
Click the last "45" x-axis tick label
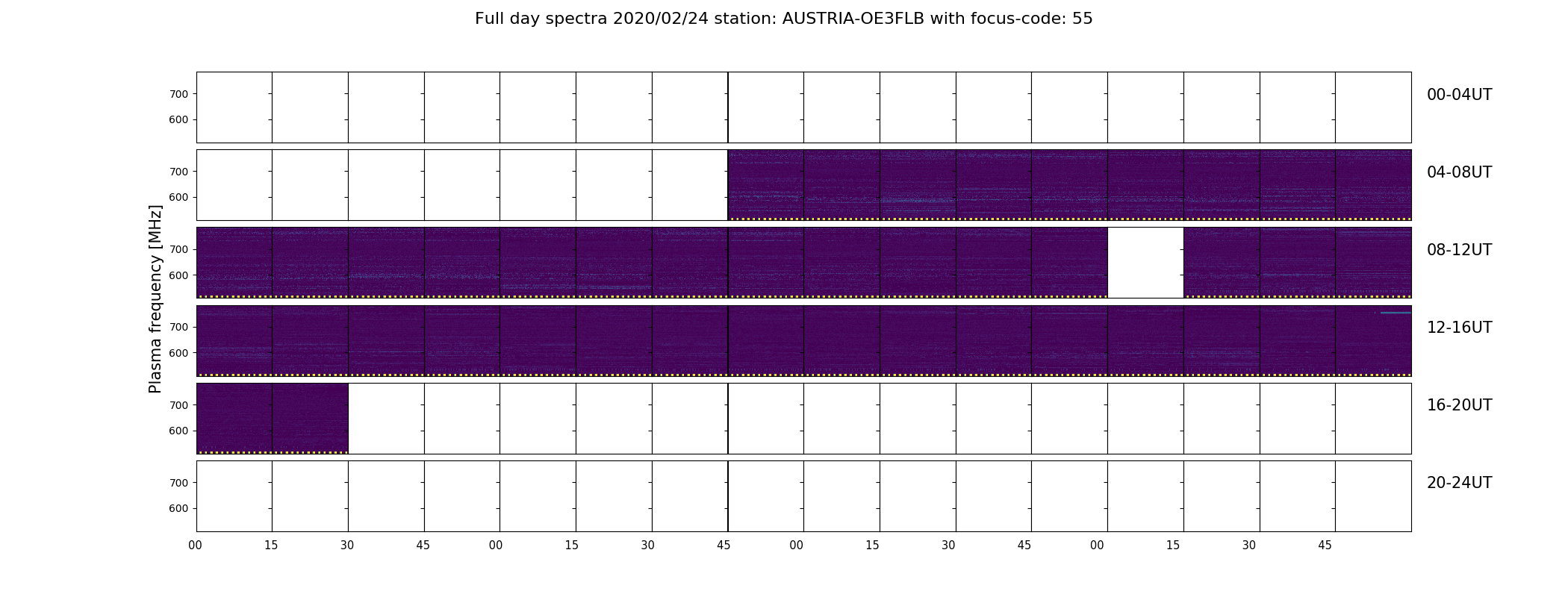click(1325, 546)
